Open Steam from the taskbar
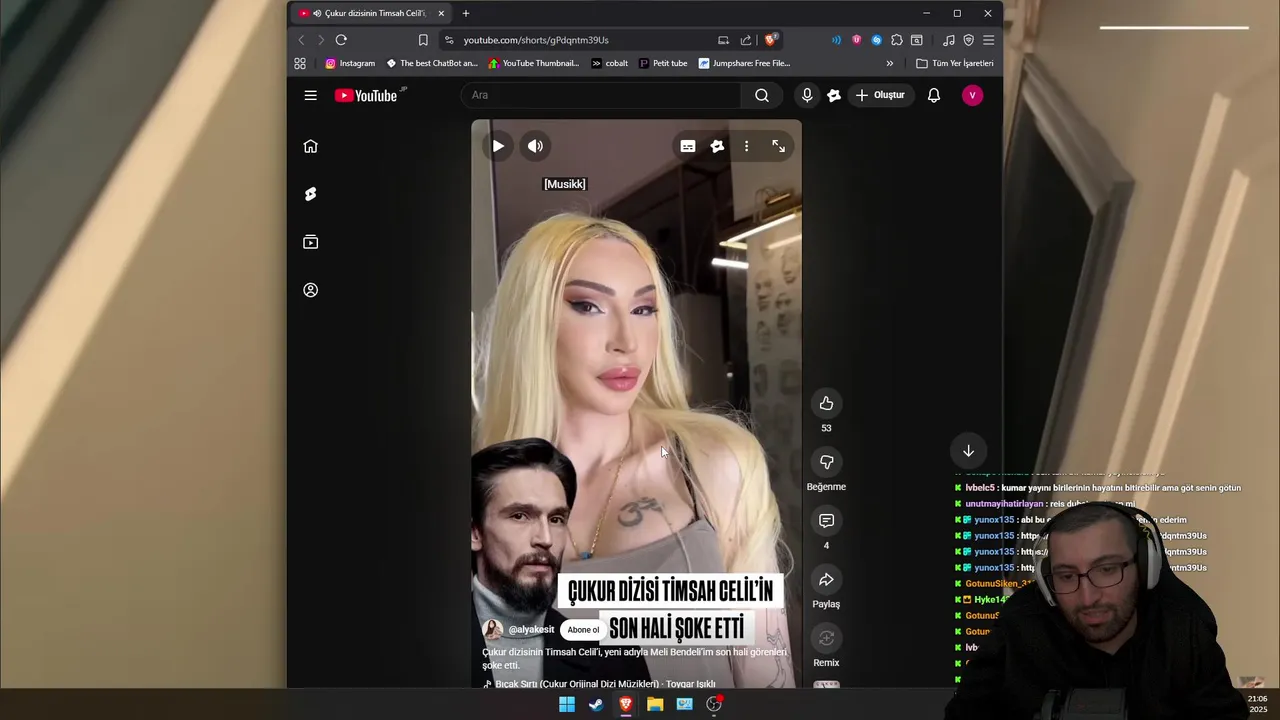The width and height of the screenshot is (1280, 720). (596, 704)
